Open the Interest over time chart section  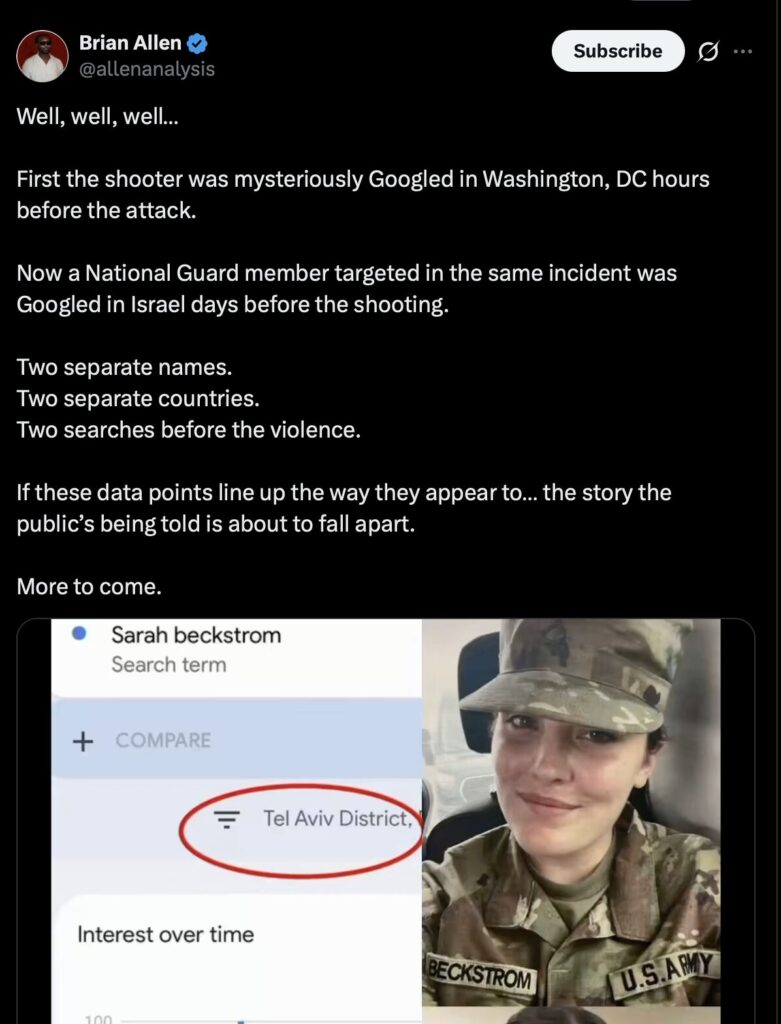click(x=166, y=934)
